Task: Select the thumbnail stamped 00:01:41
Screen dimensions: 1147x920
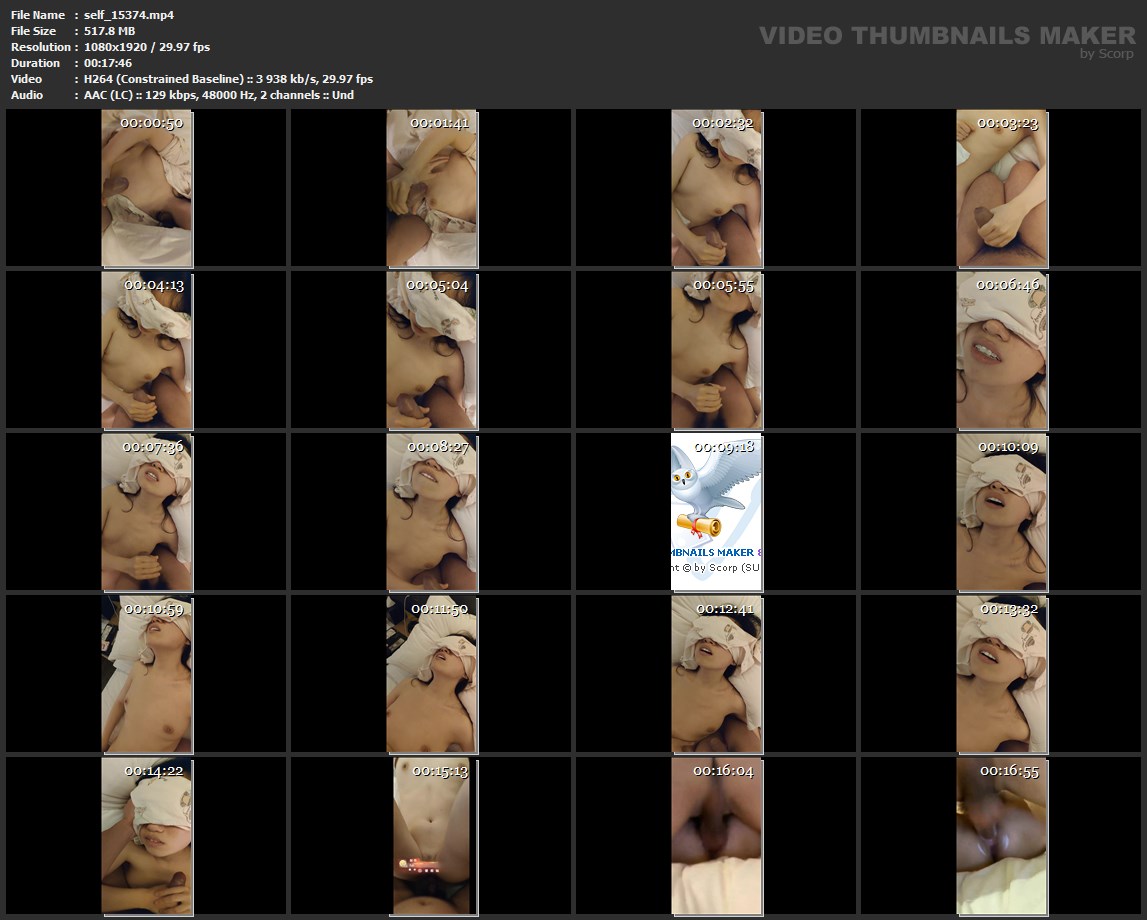Action: pos(432,188)
